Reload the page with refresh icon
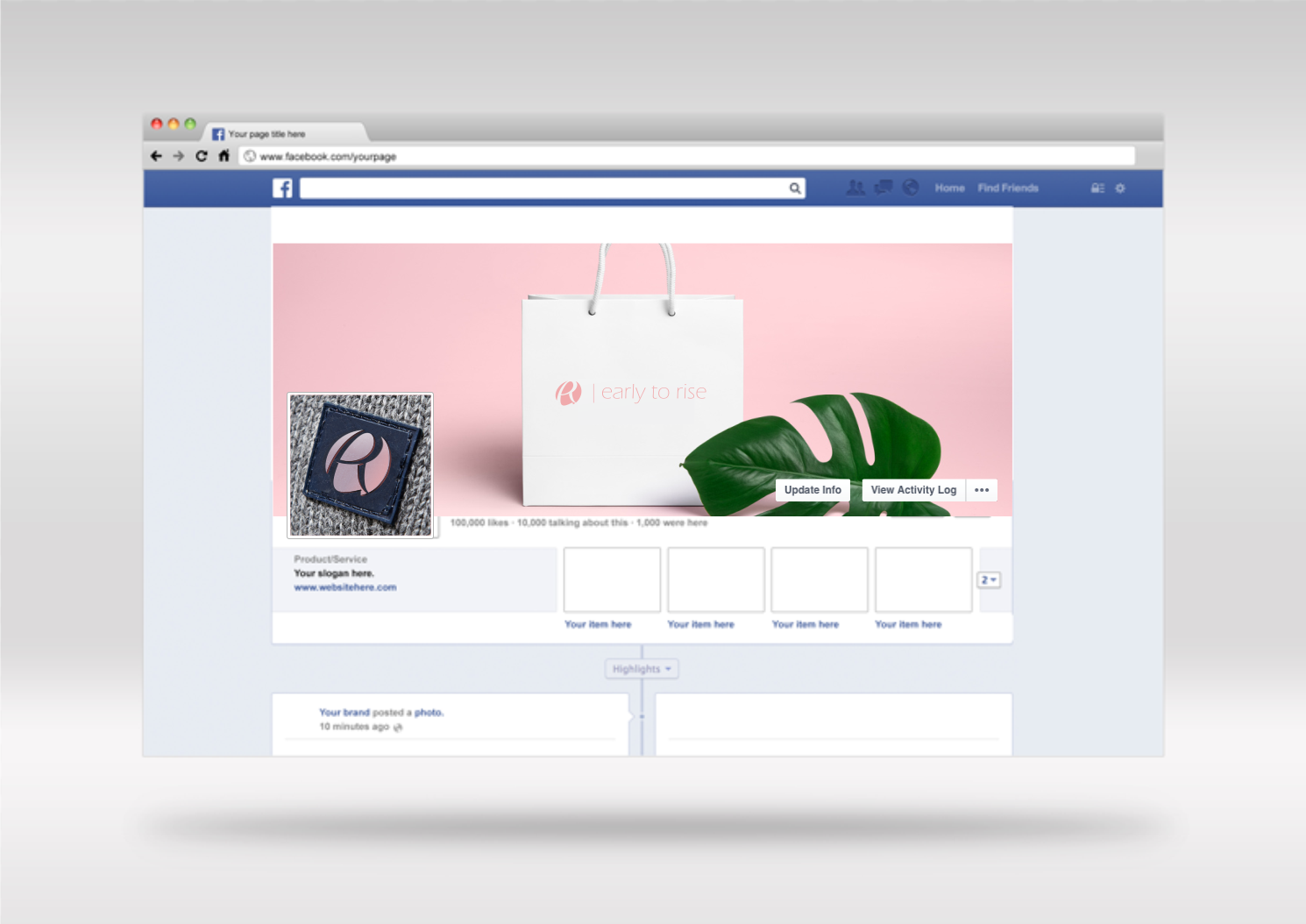Screen dimensions: 1306x924 point(202,156)
